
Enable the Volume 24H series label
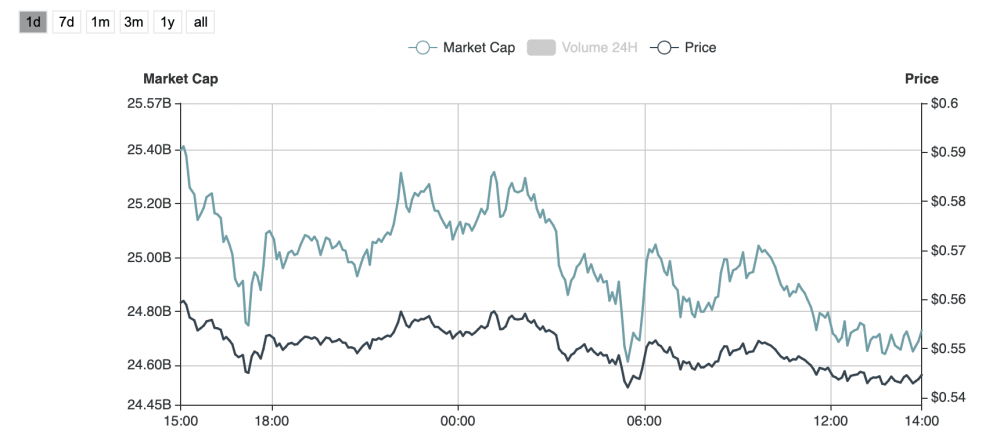tap(599, 47)
